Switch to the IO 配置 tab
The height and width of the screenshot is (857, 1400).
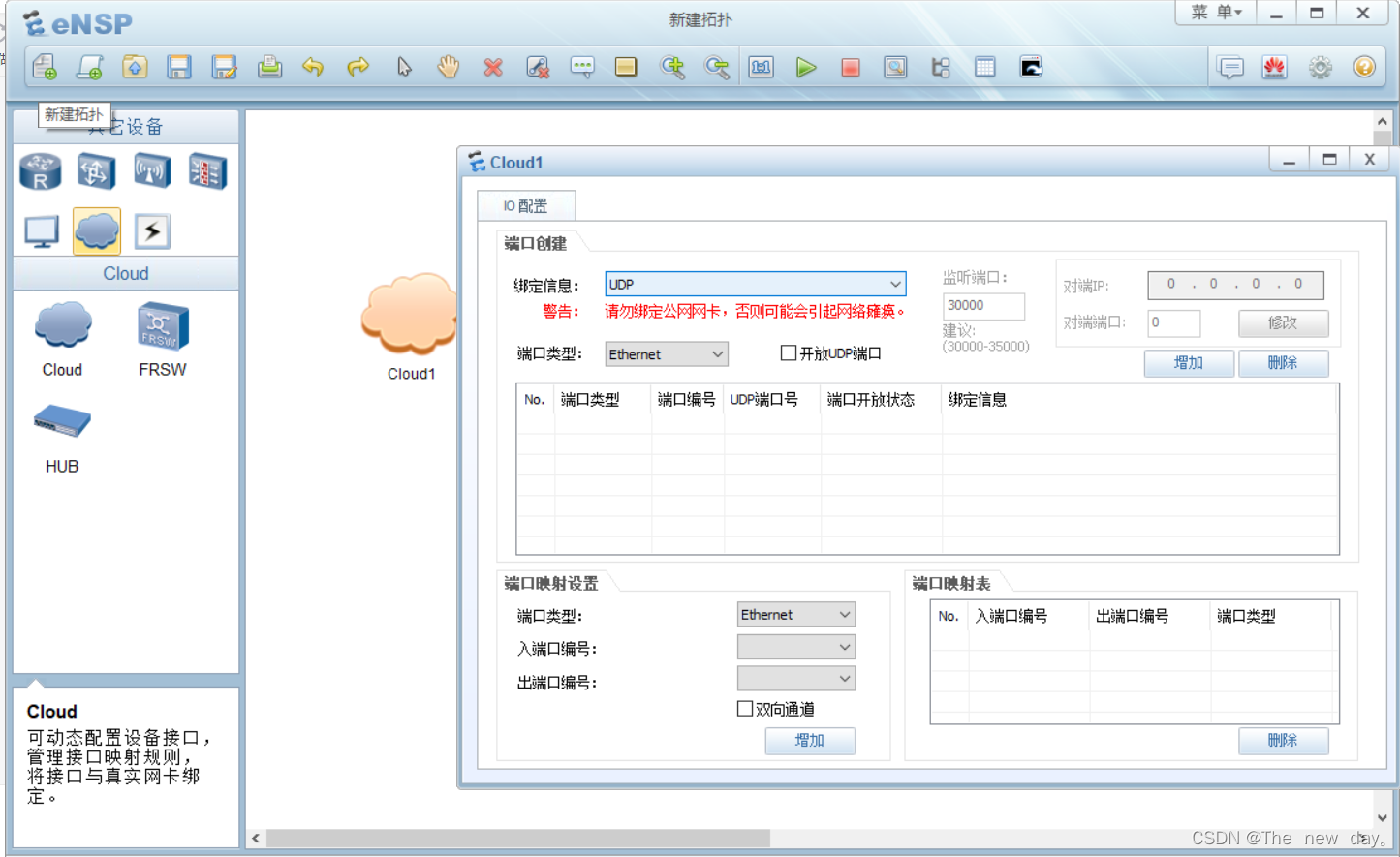click(x=526, y=205)
